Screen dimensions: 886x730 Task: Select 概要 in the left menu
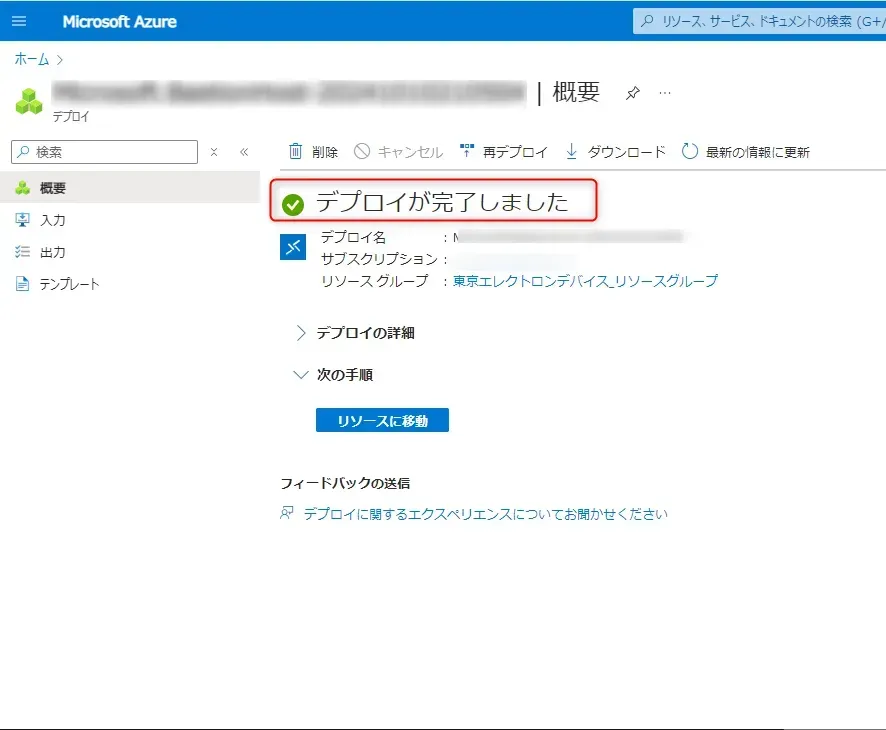[x=53, y=188]
